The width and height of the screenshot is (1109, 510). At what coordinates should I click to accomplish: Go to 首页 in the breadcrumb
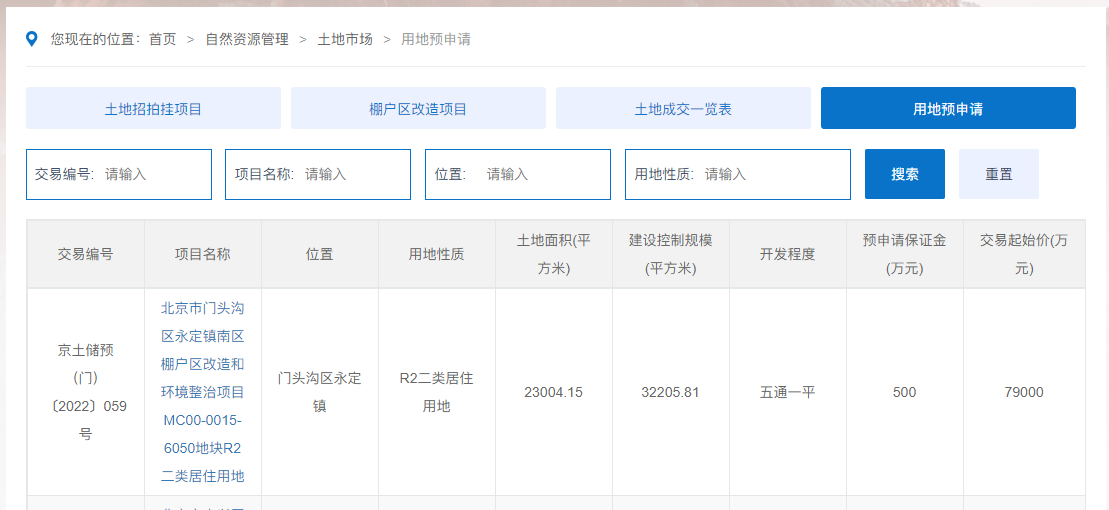coord(162,39)
